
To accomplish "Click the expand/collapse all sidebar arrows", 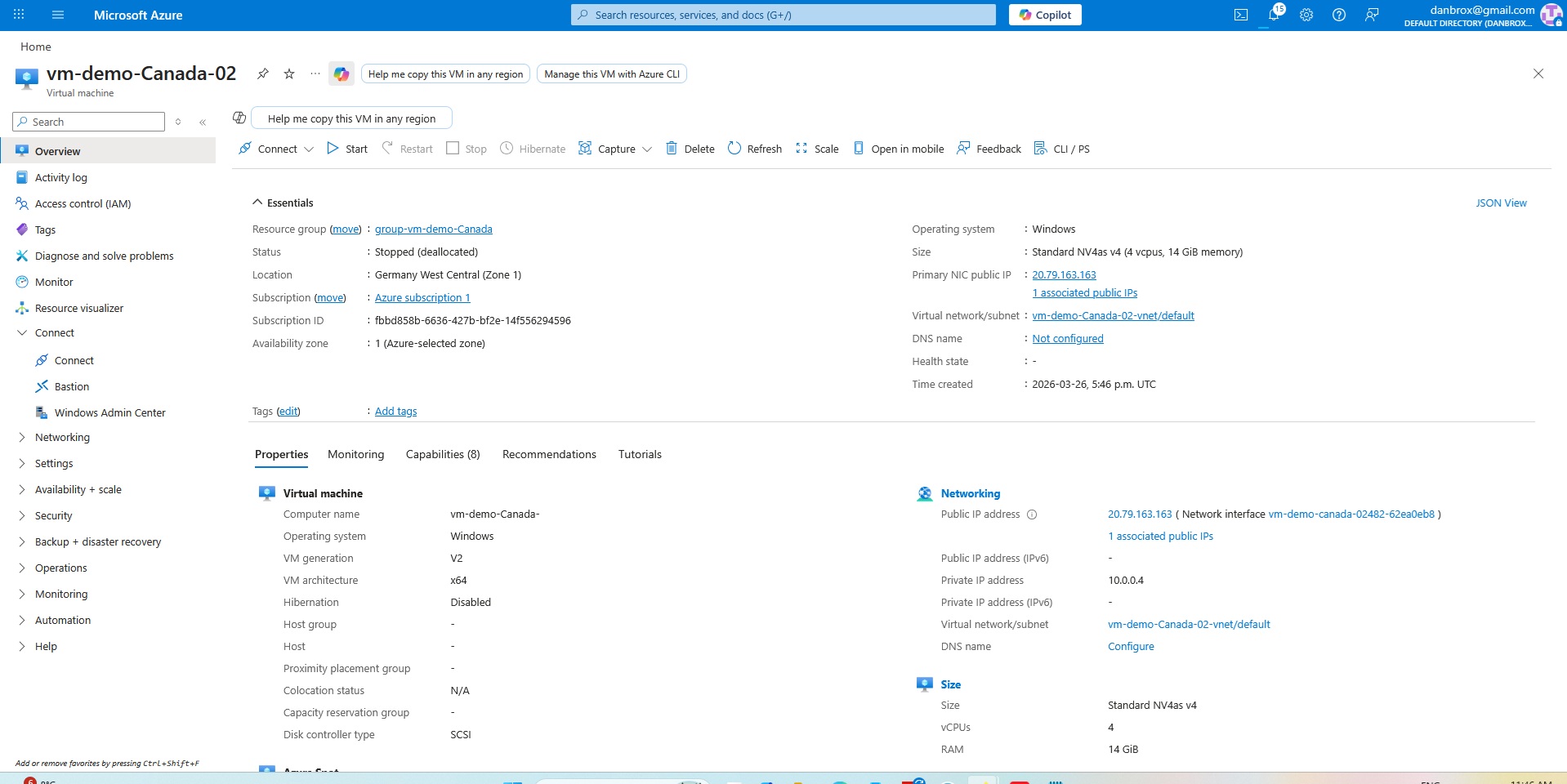I will 178,122.
